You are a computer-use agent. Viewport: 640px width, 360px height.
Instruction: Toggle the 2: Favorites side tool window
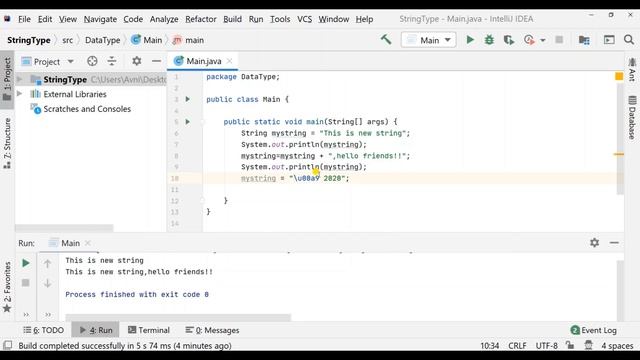(x=7, y=287)
